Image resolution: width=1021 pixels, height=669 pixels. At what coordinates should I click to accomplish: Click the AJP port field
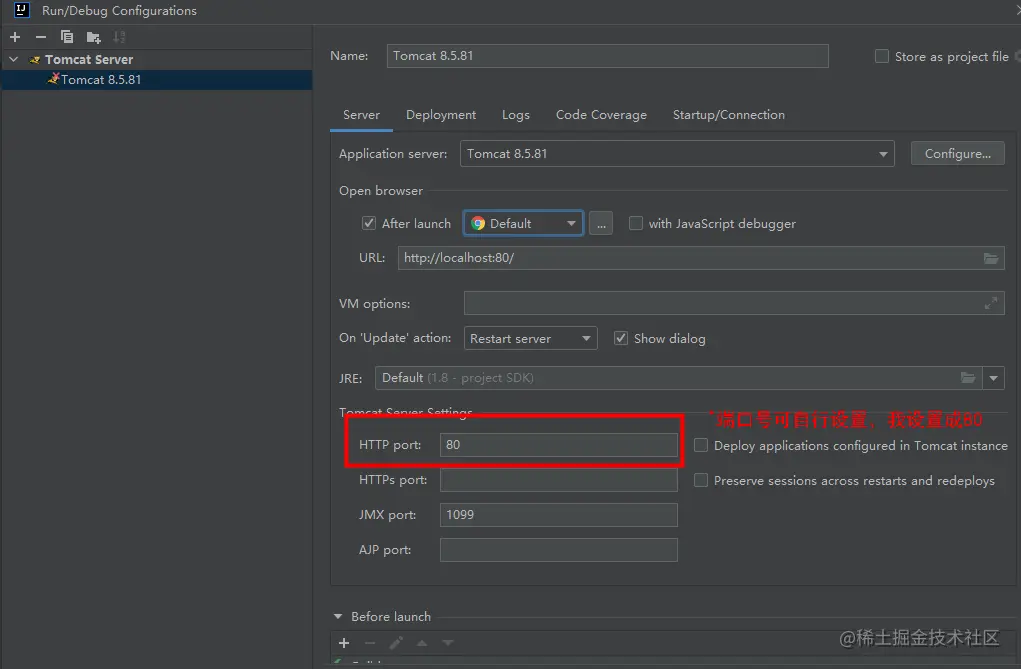[559, 550]
